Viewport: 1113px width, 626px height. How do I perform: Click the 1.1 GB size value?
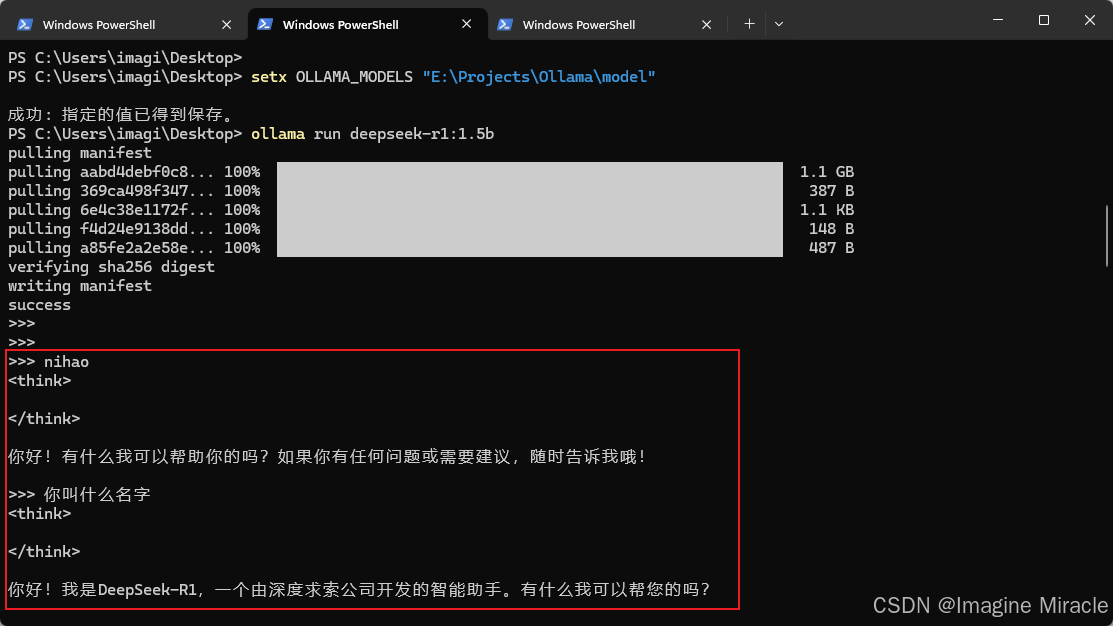click(x=827, y=172)
